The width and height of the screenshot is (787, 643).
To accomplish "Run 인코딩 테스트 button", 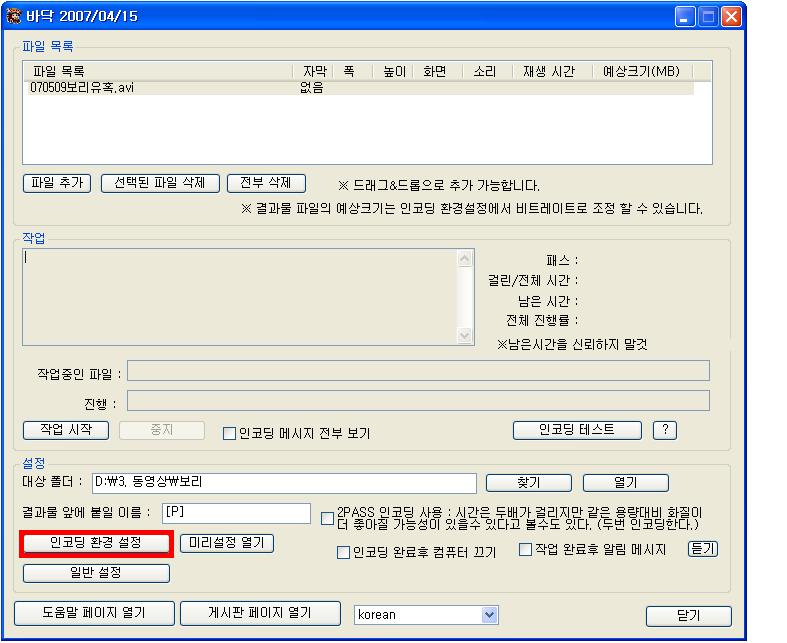I will [x=577, y=430].
